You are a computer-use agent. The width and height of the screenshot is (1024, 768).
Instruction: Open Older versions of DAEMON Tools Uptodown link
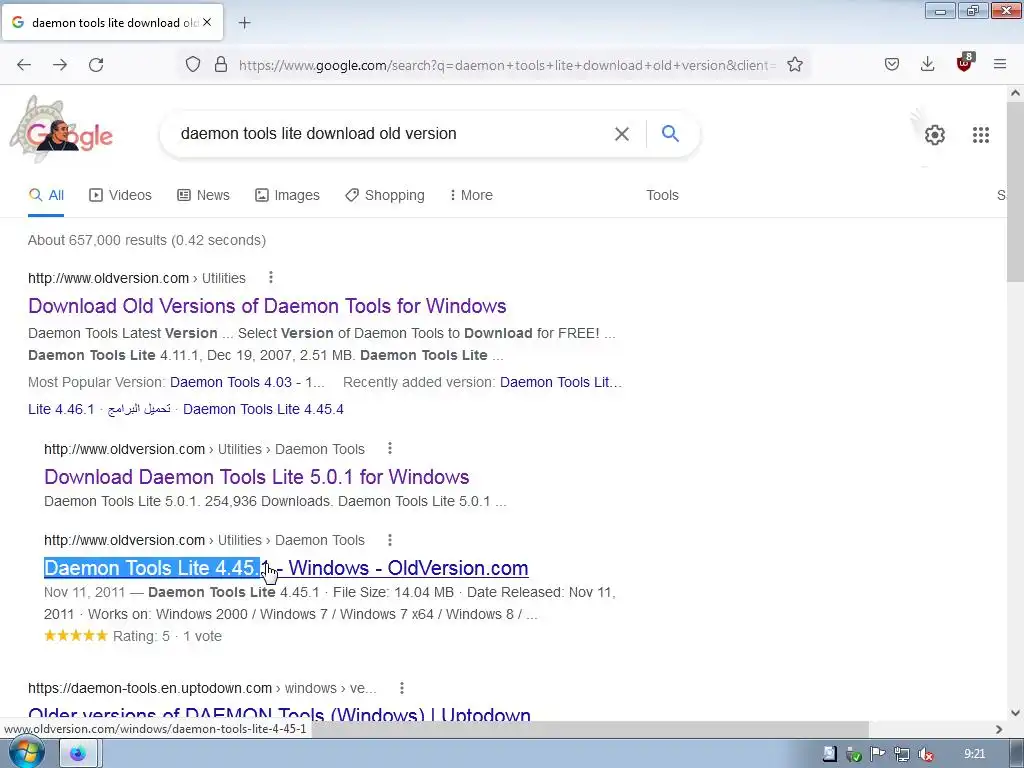coord(280,713)
